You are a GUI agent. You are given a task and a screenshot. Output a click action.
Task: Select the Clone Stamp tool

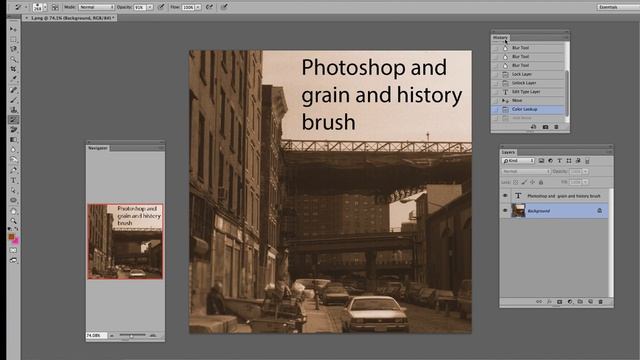(x=13, y=110)
